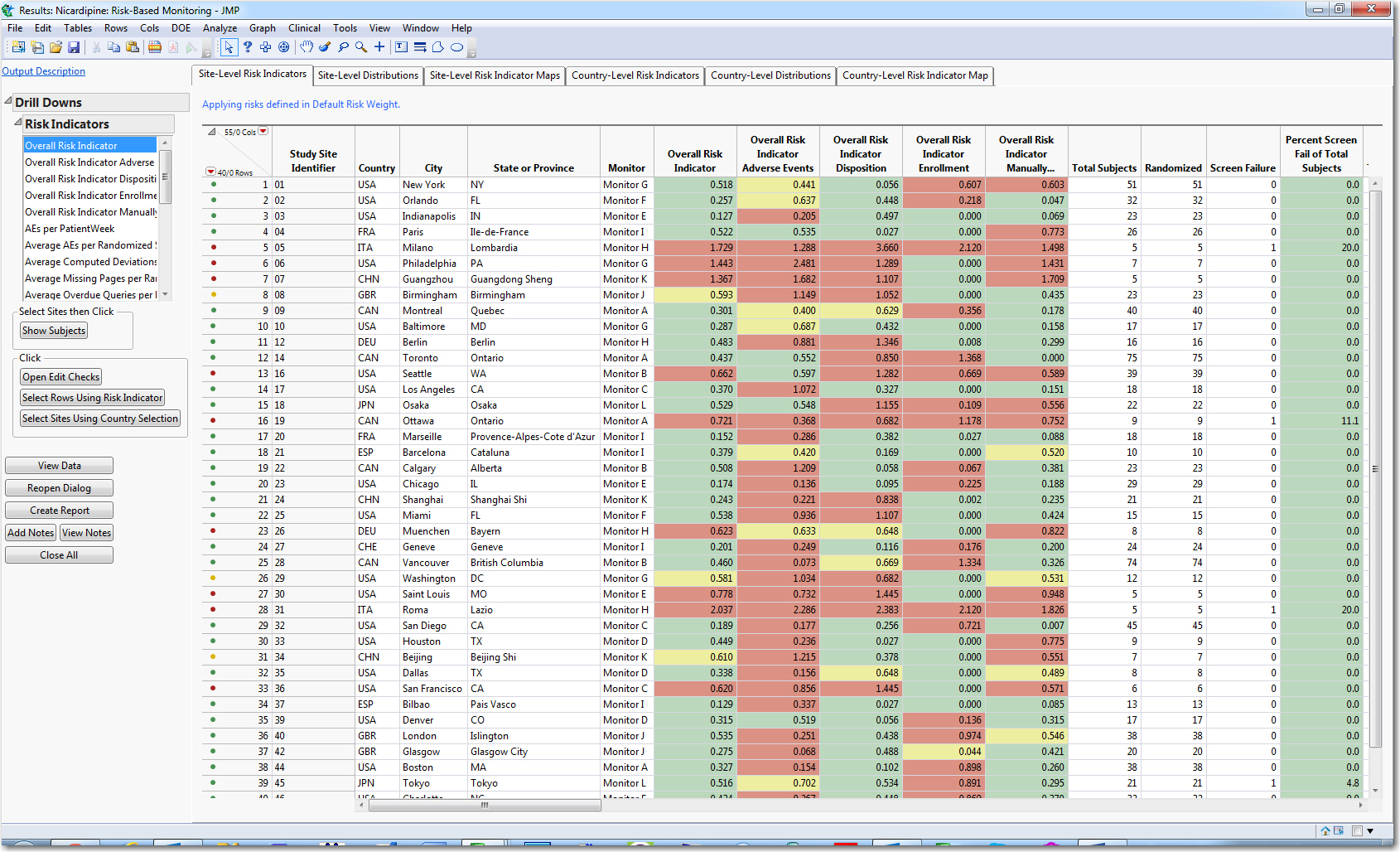
Task: Open the File menu
Action: [15, 28]
